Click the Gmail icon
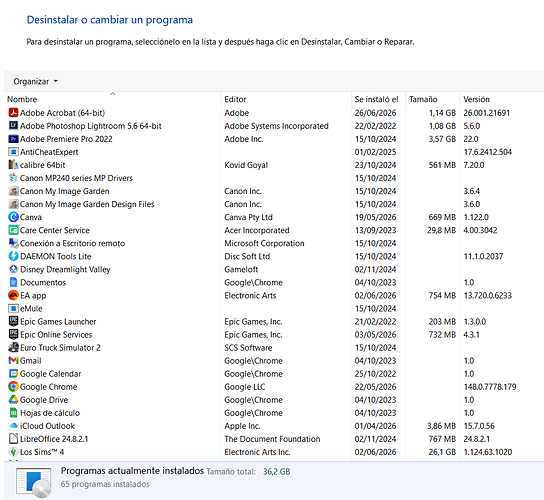544x500 pixels. (x=13, y=361)
